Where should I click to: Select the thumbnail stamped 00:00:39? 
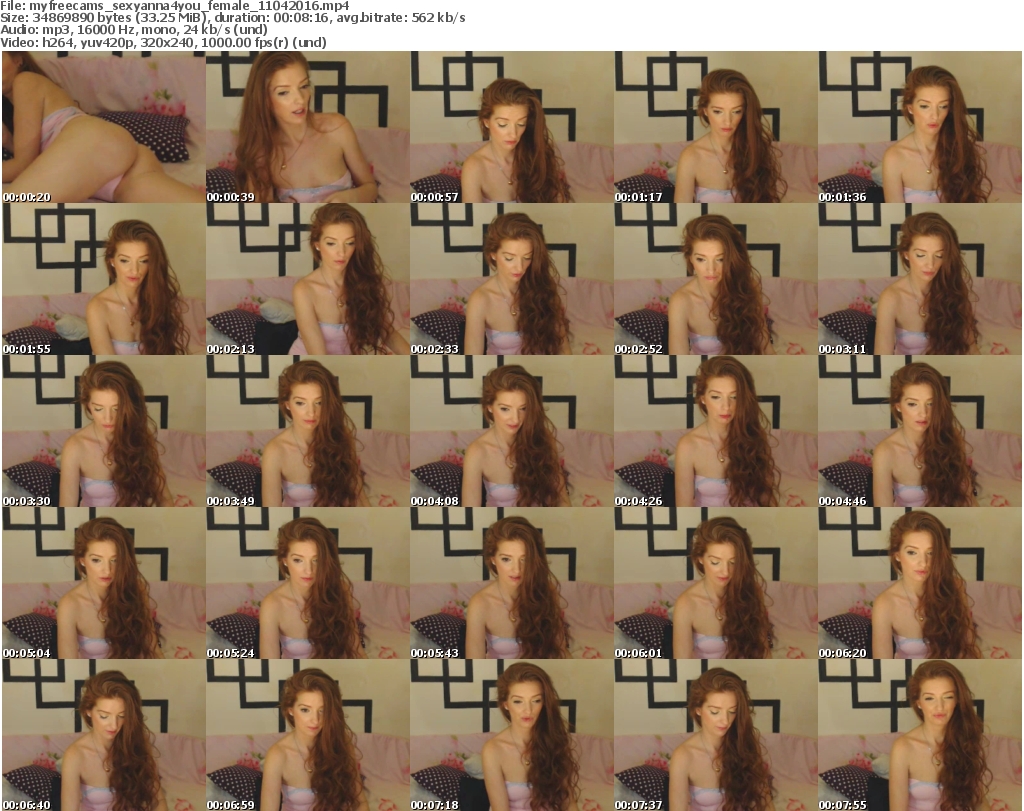308,127
